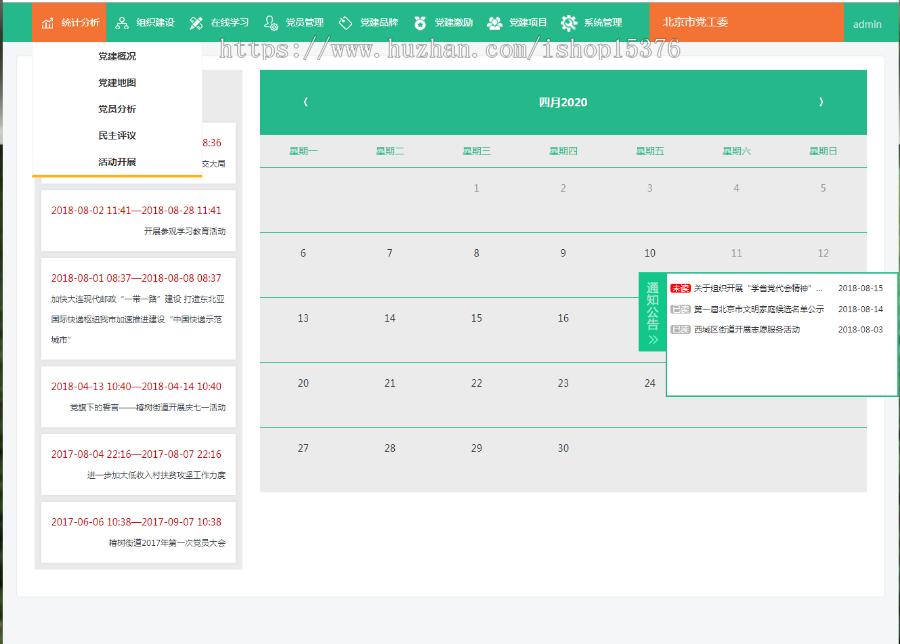Select 民主评议 from dropdown
Screen dimensions: 900x644
tap(117, 135)
